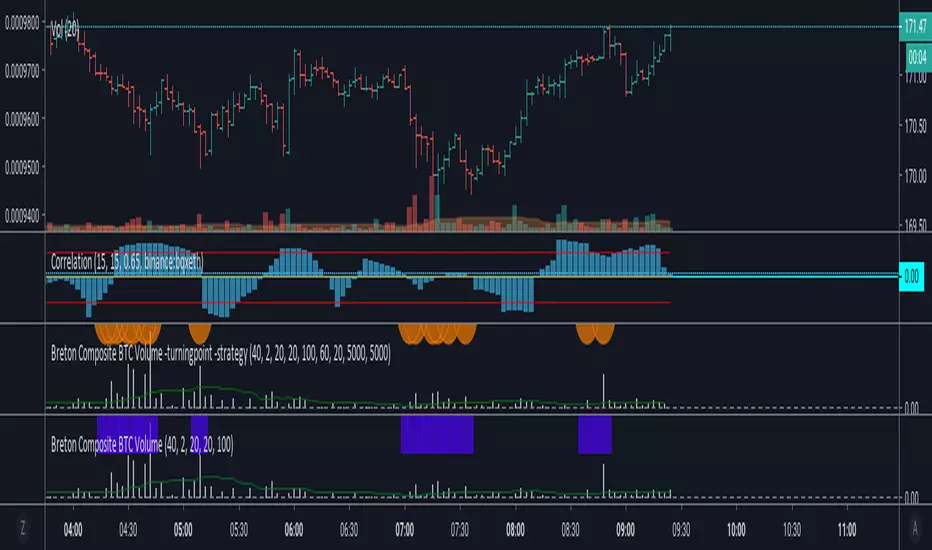Click the widest purple volume signal block
The height and width of the screenshot is (550, 932).
tap(437, 435)
